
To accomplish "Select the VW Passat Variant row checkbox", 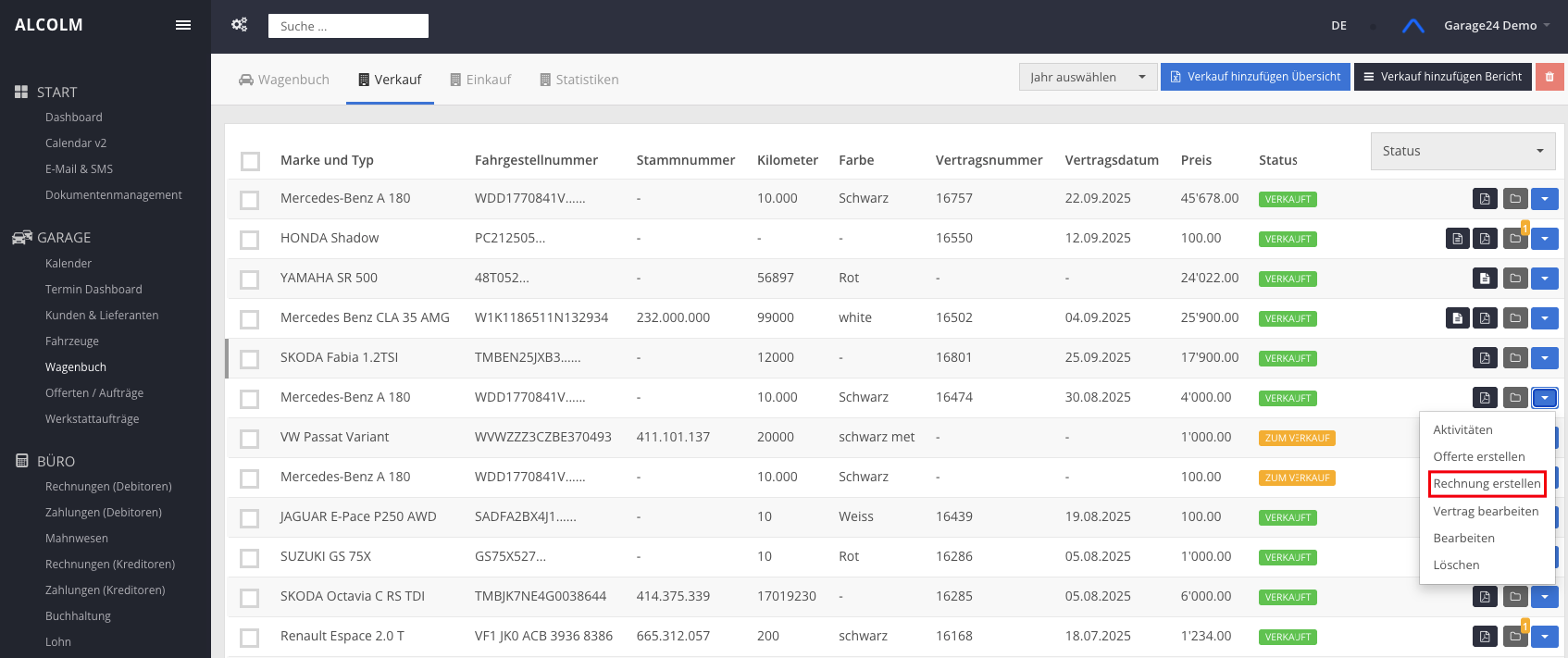I will [249, 439].
